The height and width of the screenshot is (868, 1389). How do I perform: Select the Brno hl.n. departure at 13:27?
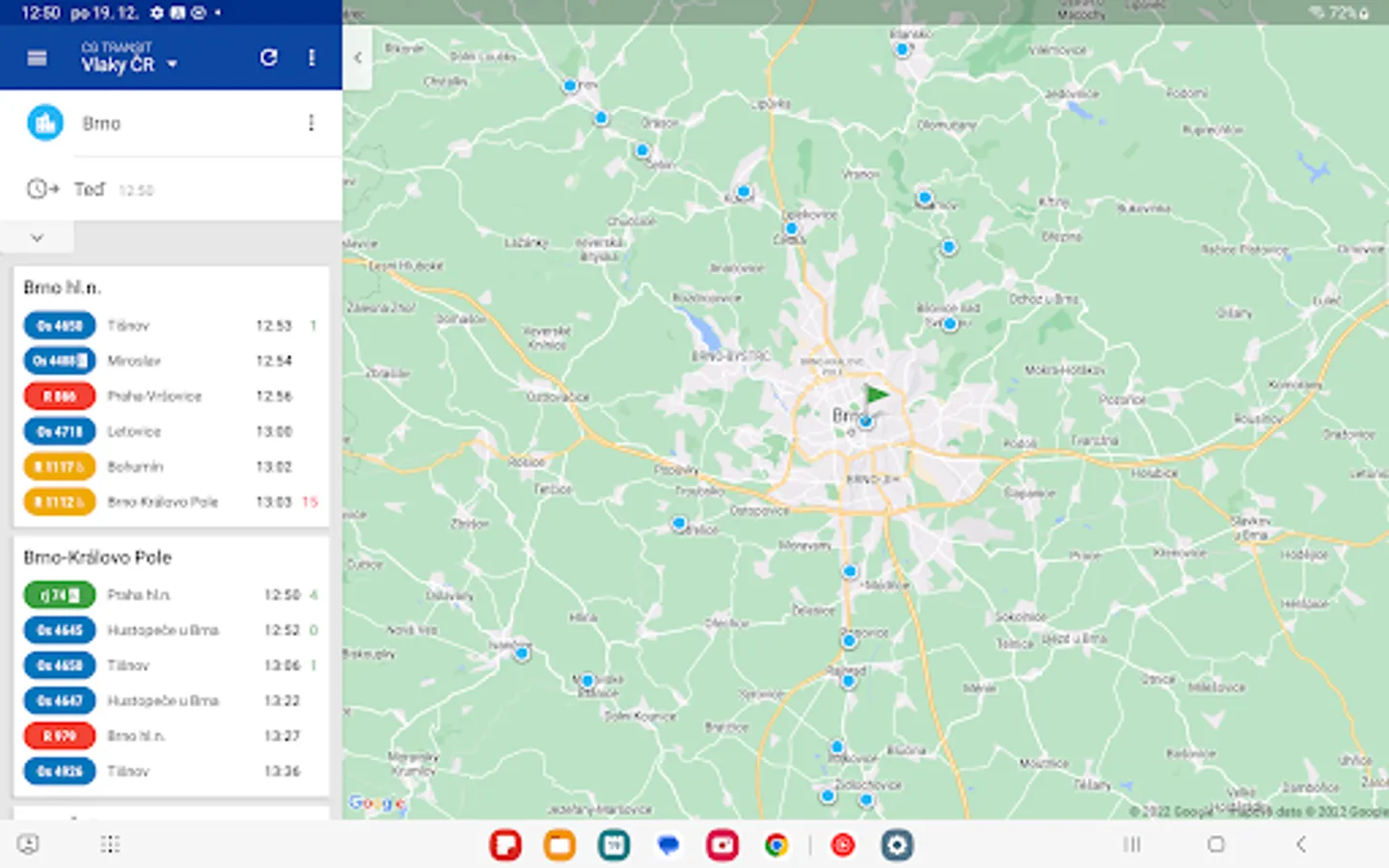pyautogui.click(x=171, y=736)
